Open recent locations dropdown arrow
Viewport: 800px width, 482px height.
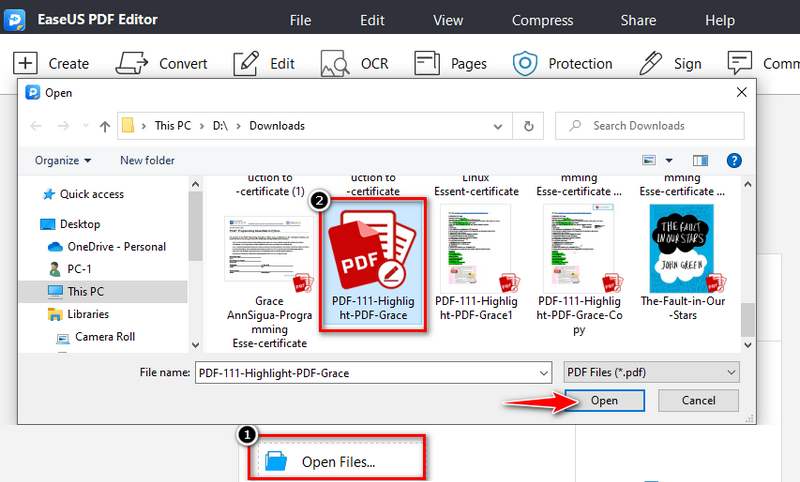coord(86,125)
